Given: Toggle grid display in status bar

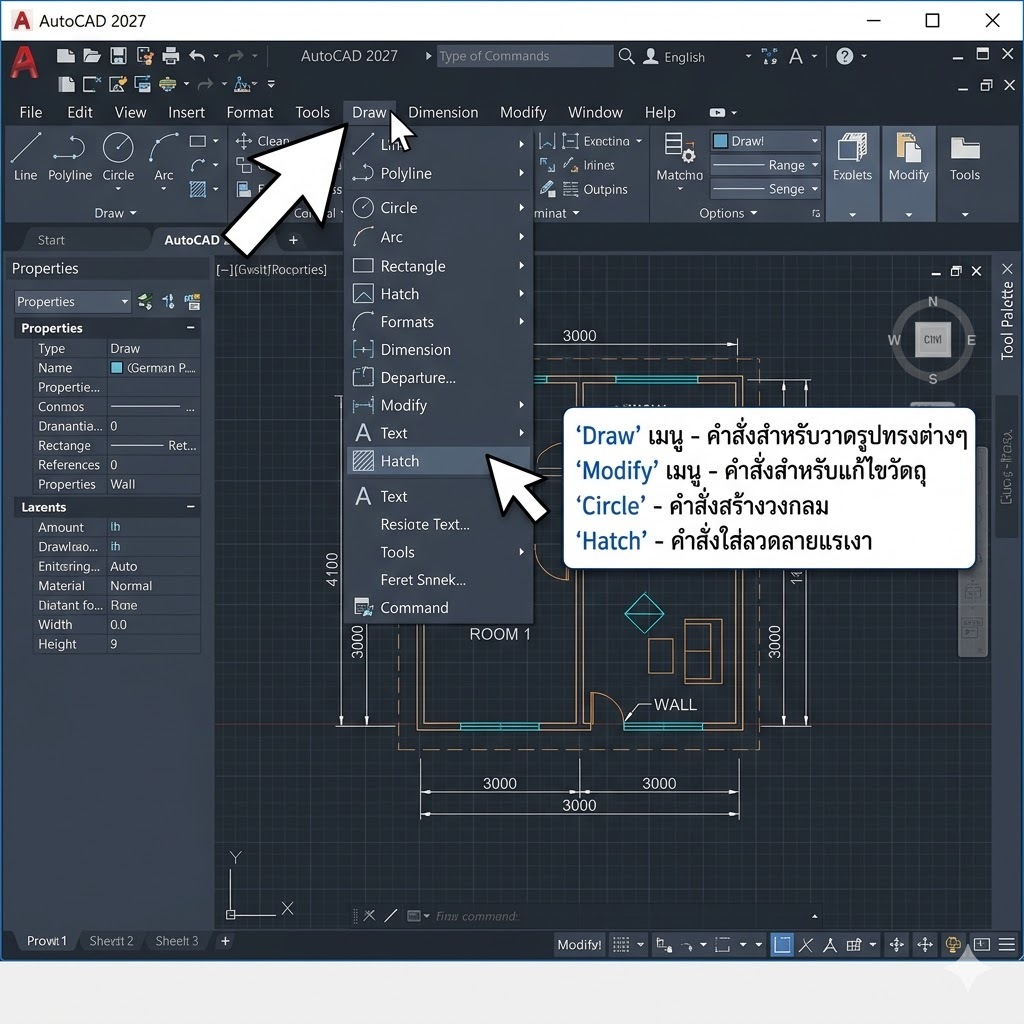Looking at the screenshot, I should 621,944.
